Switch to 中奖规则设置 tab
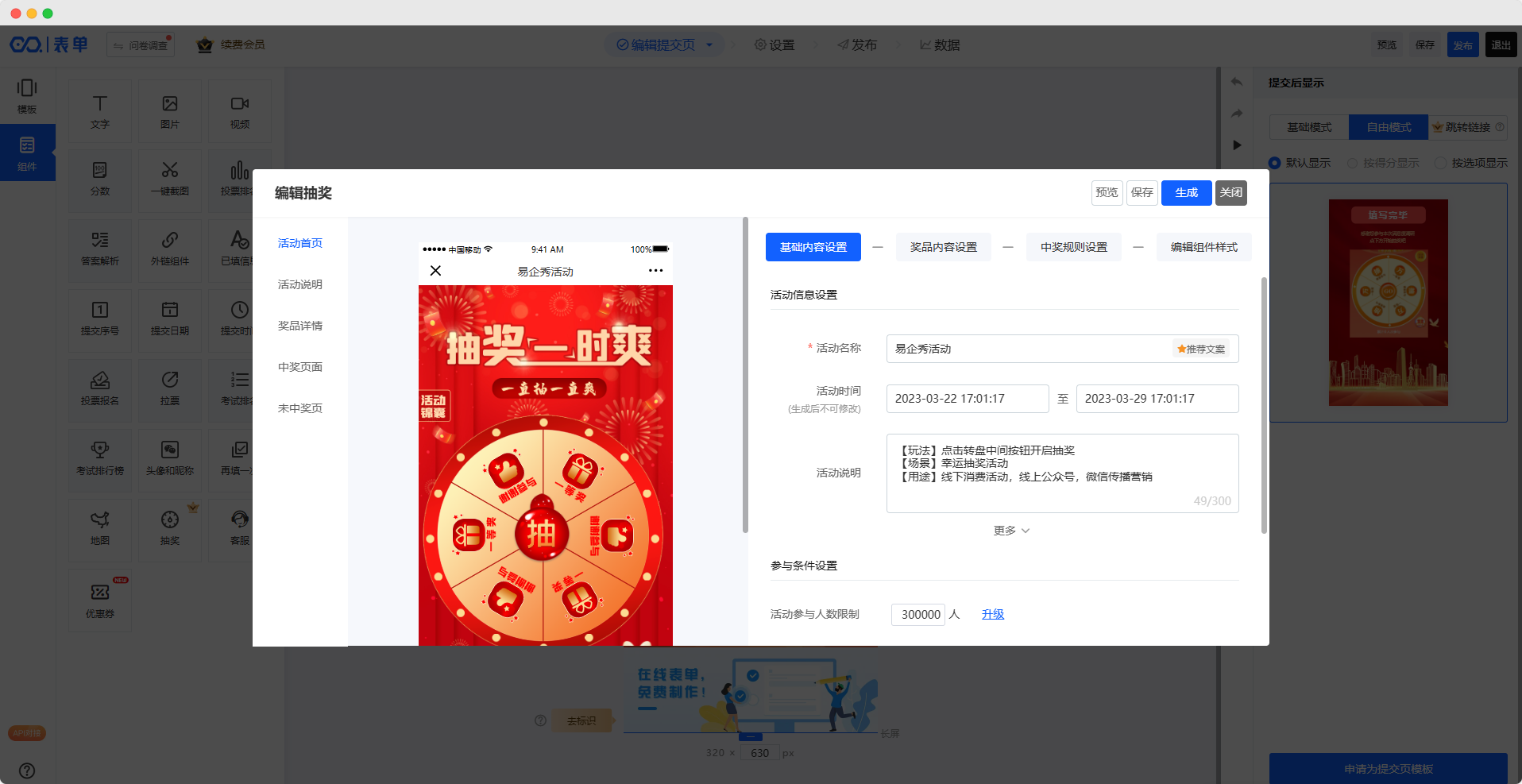This screenshot has width=1522, height=784. coord(1074,247)
